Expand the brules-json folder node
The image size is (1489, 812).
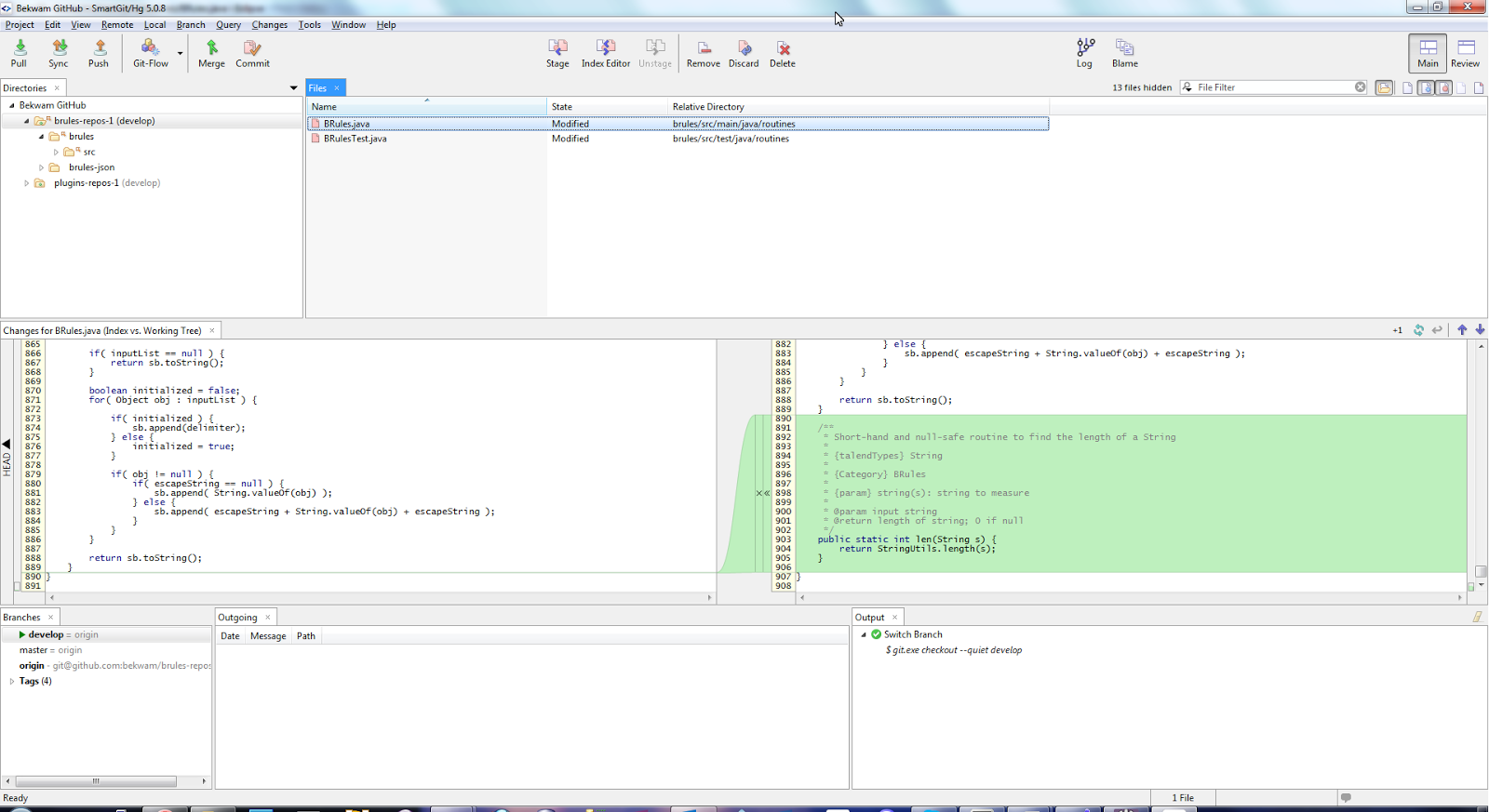pos(41,167)
